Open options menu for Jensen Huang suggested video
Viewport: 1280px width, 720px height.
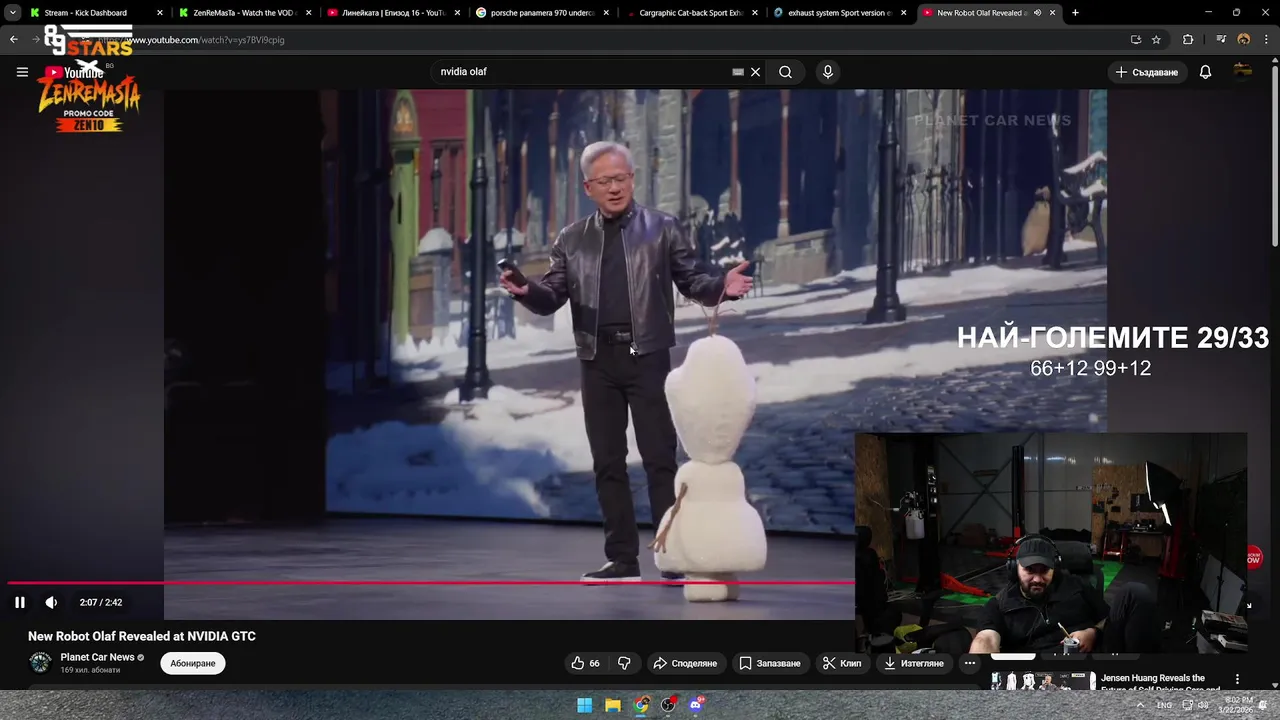pos(1237,679)
